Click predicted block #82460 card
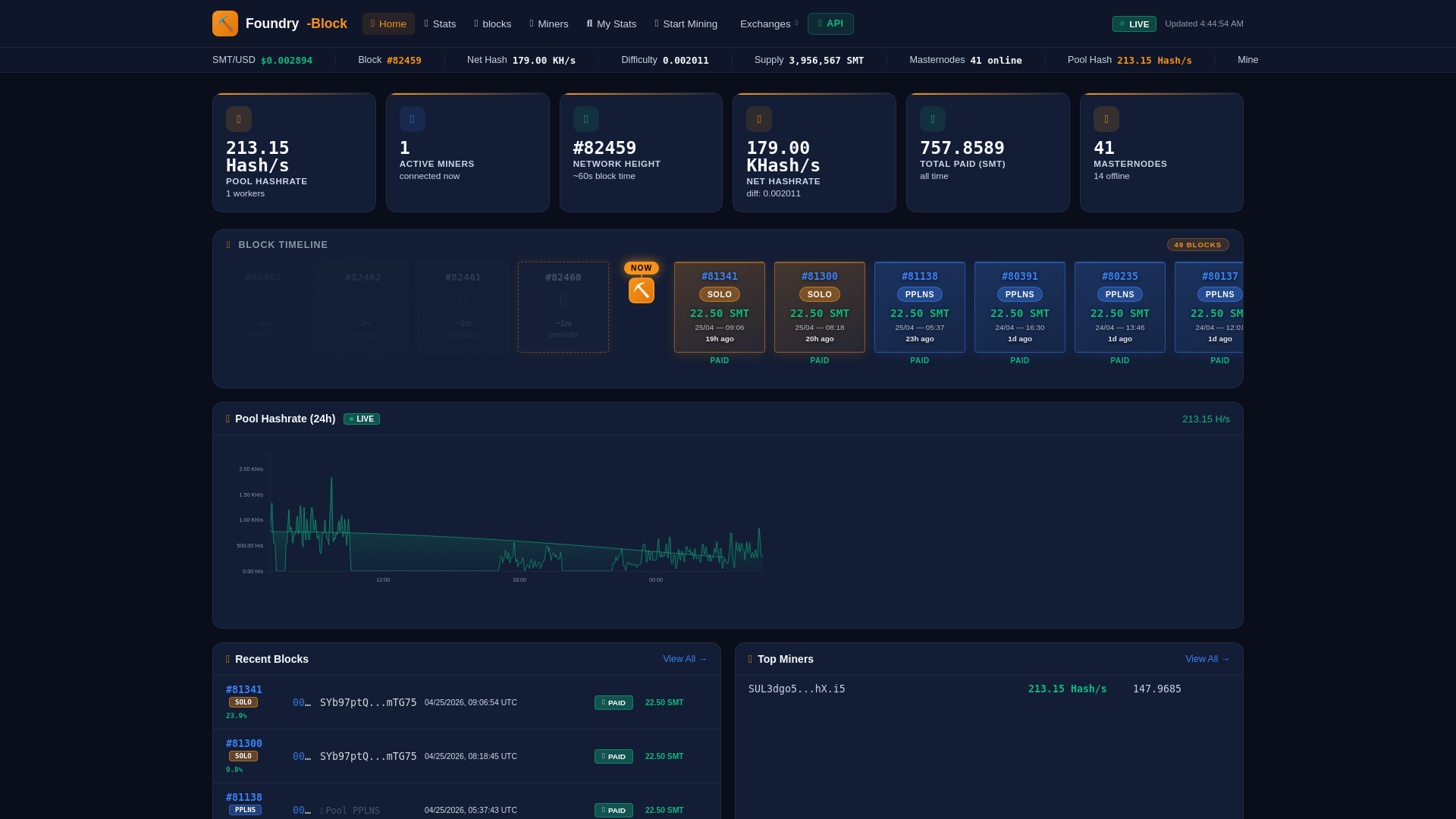This screenshot has height=819, width=1456. pyautogui.click(x=563, y=307)
